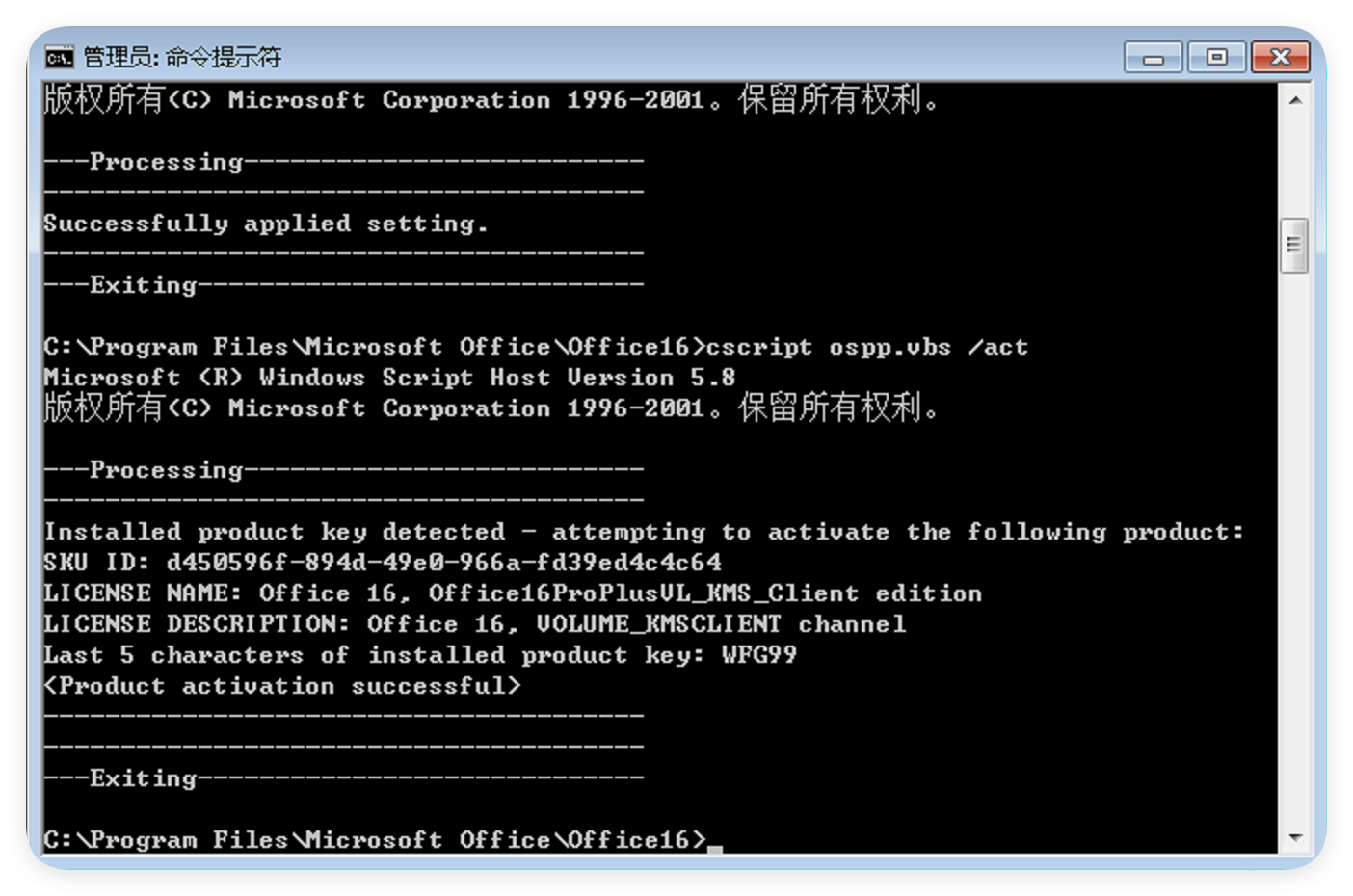Click the cscript ospp.vbs /act command

coord(867,348)
